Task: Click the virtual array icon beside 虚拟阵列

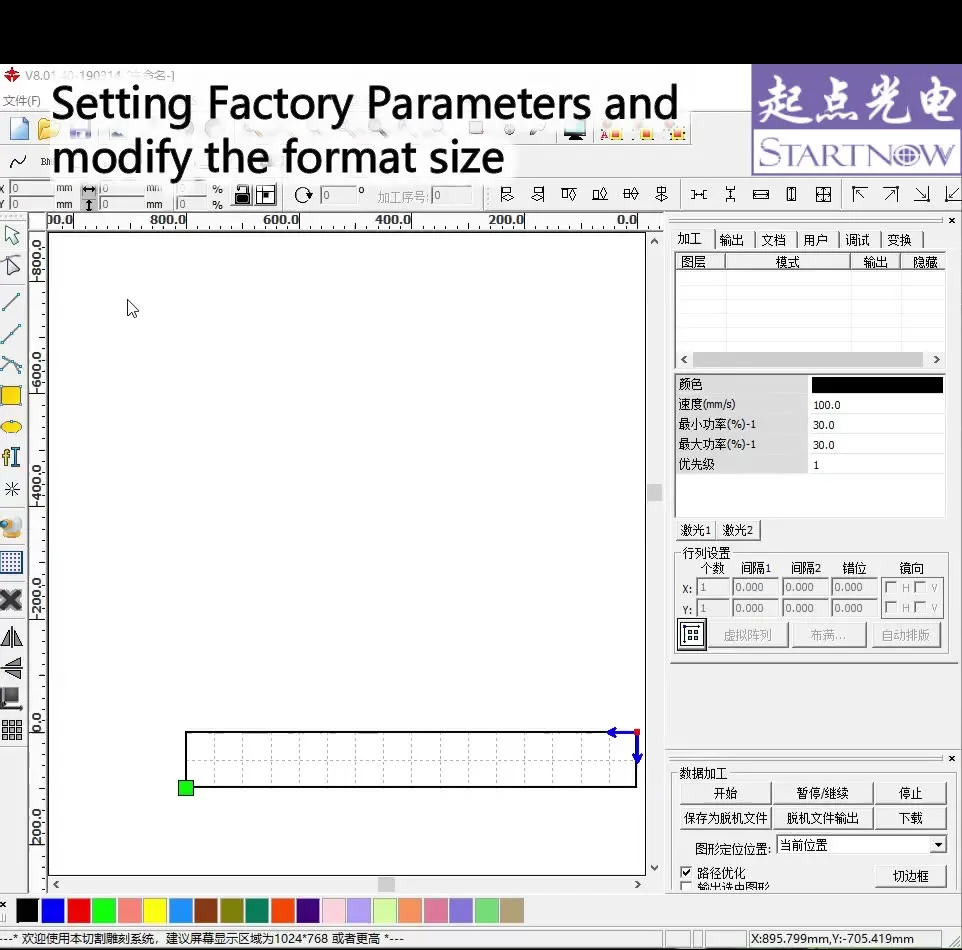Action: (691, 635)
